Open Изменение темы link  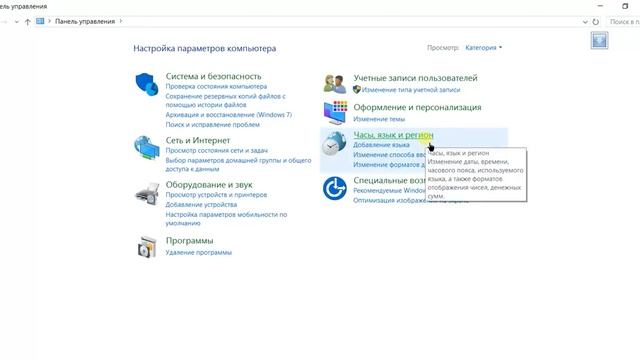379,119
